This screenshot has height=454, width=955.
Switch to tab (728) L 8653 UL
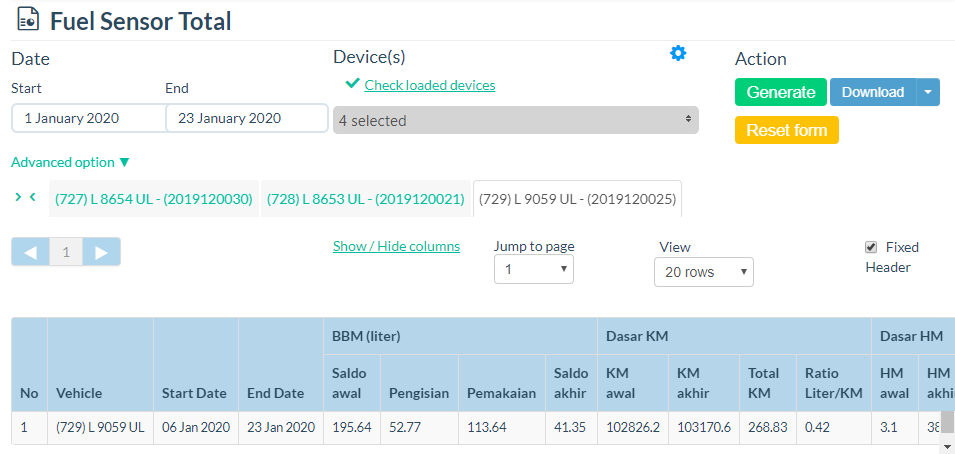365,199
